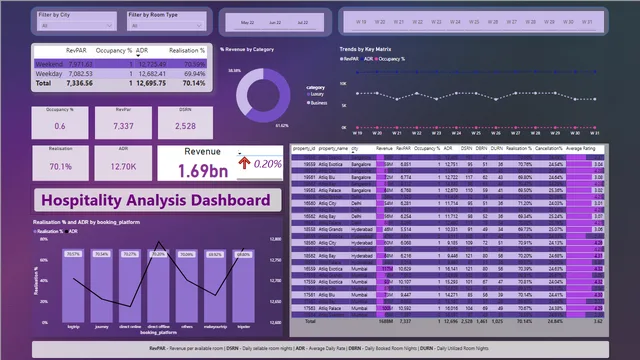Viewport: 640px width, 360px height.
Task: Select the Atliq Exotica Bangalore row
Action: (x=448, y=164)
